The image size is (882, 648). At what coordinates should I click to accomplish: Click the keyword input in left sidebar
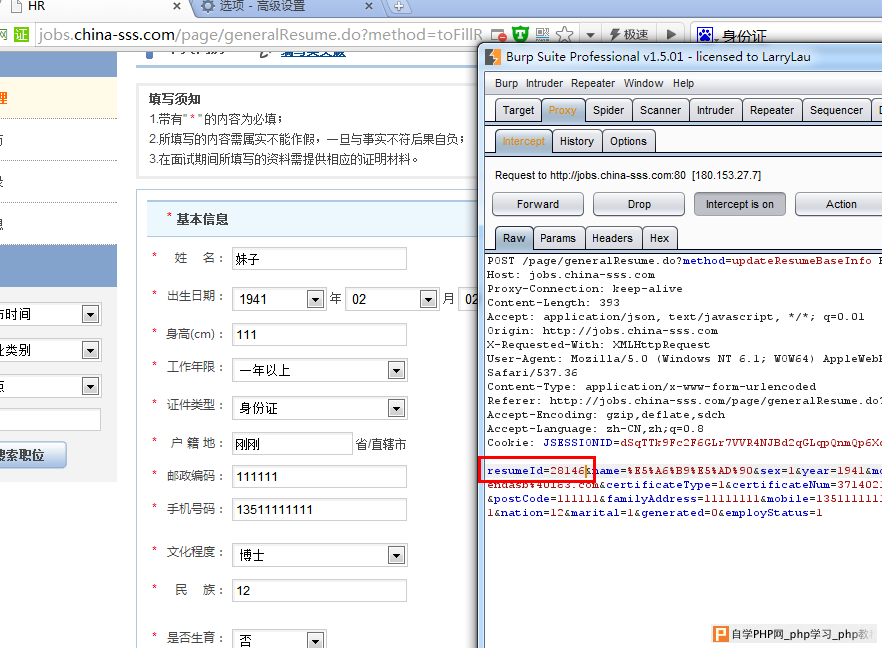tap(50, 420)
